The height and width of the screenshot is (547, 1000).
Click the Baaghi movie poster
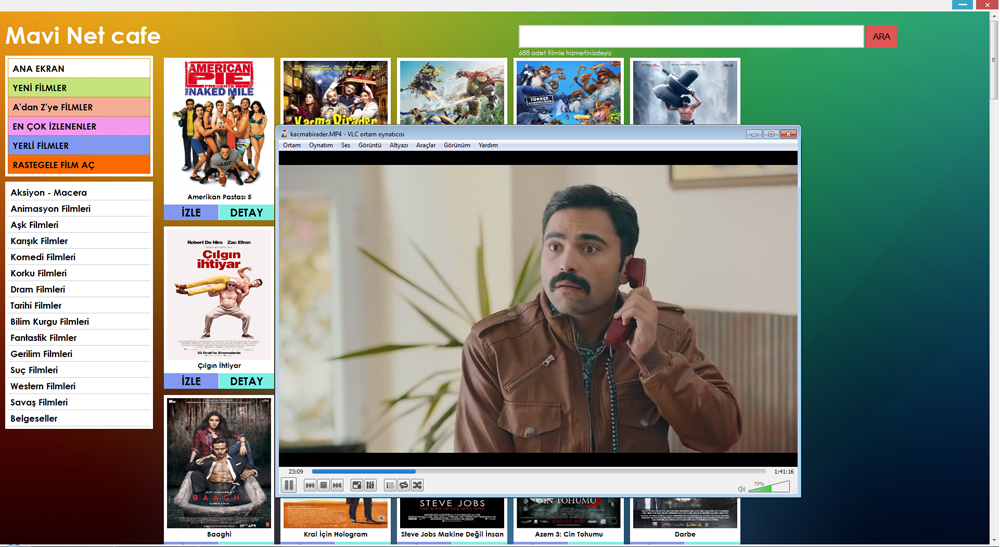click(x=219, y=463)
